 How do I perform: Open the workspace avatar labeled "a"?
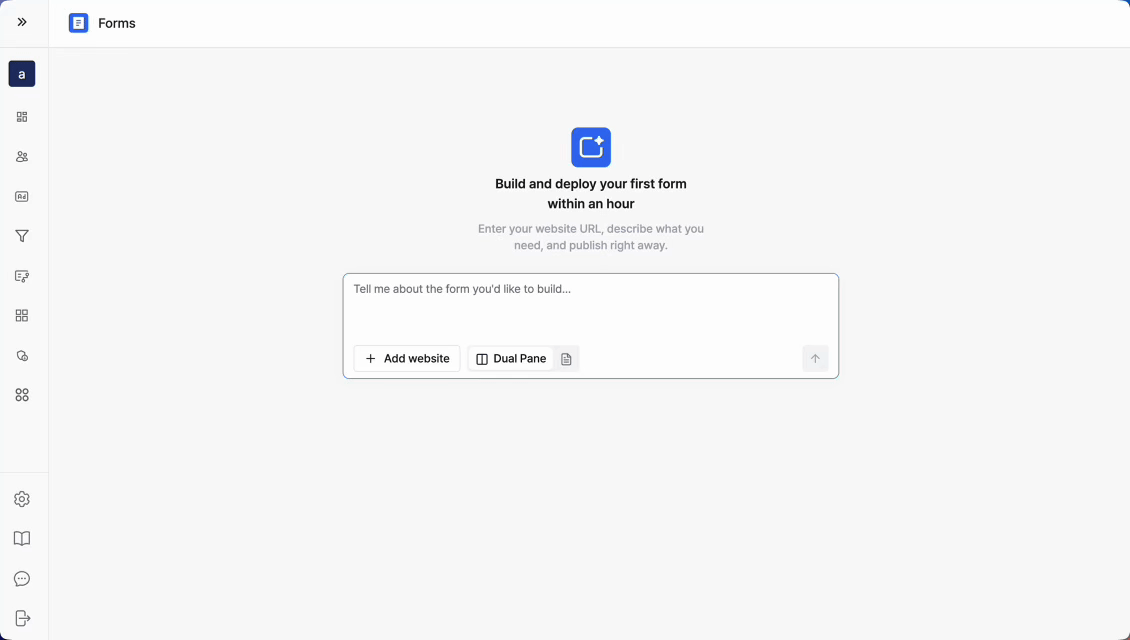point(22,74)
